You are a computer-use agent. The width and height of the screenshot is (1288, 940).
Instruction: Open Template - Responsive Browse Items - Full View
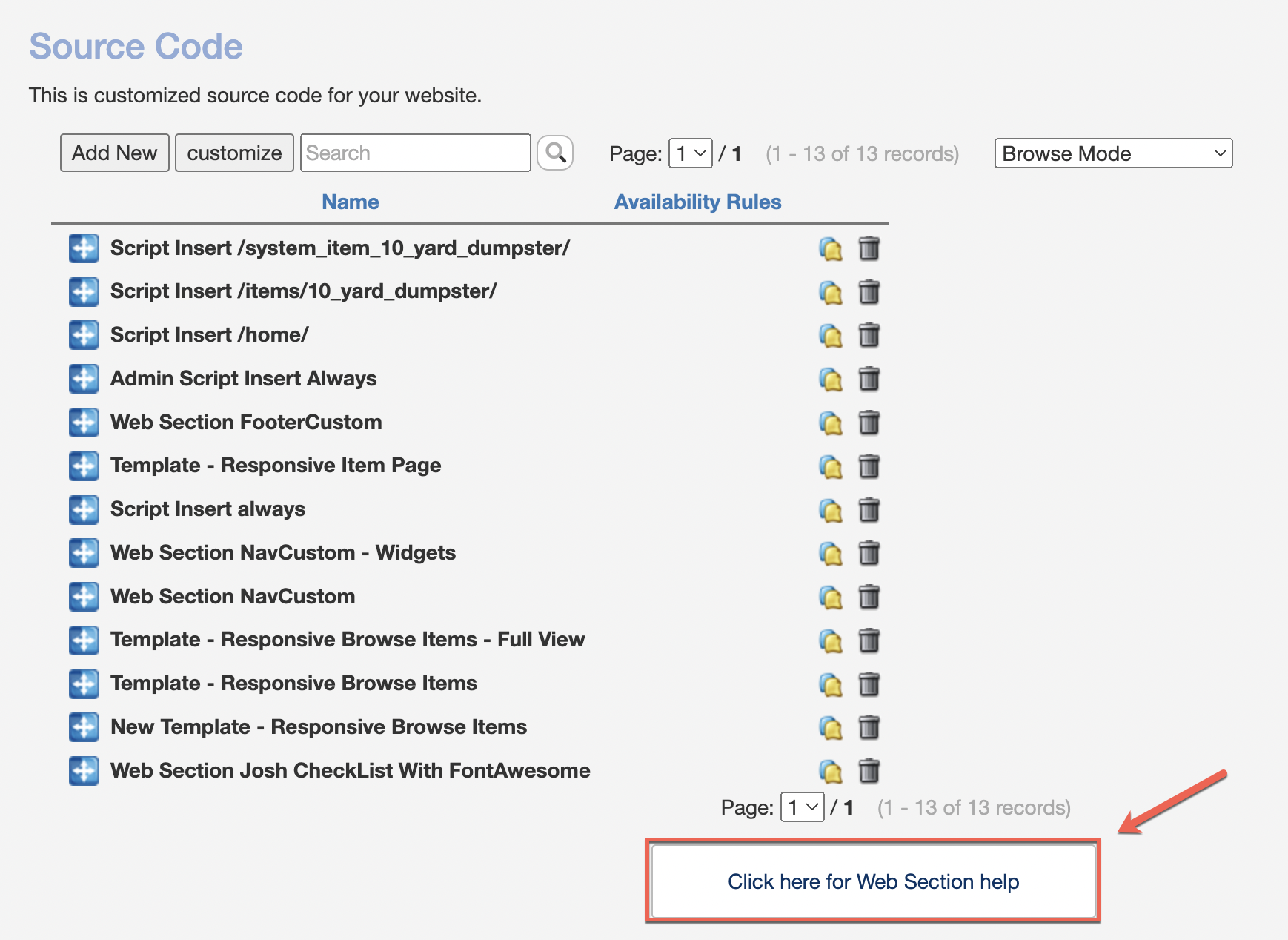348,640
